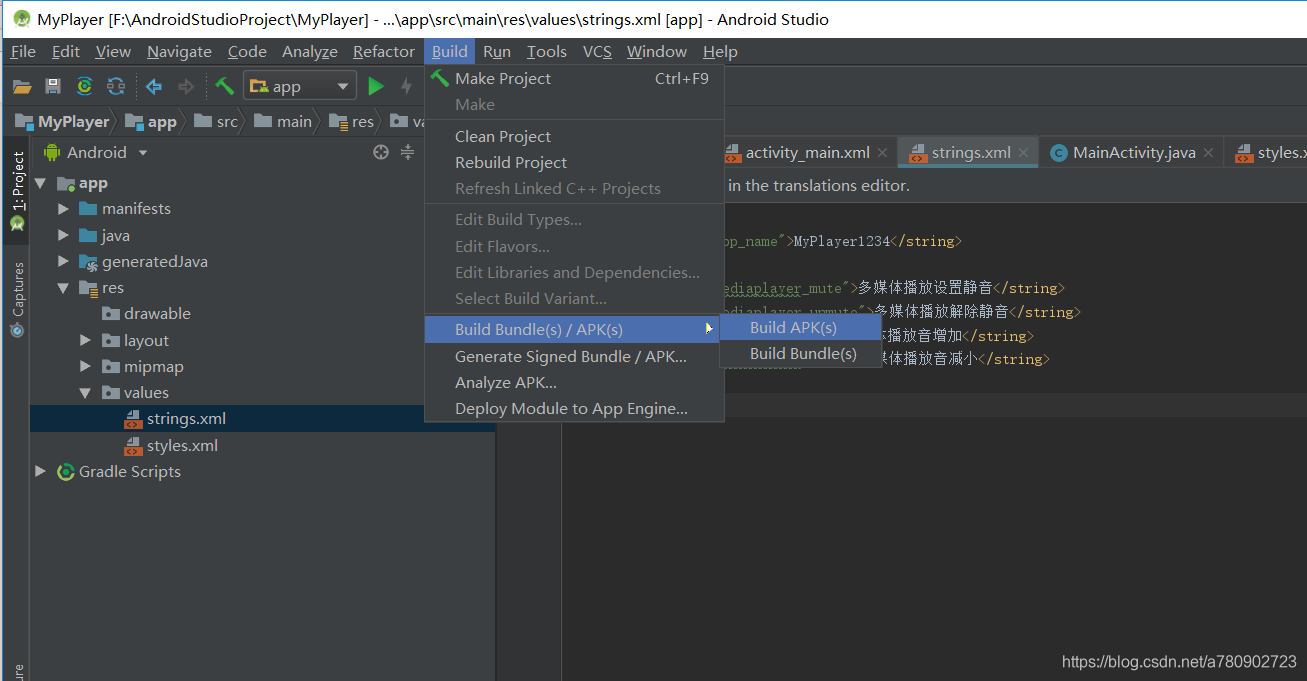Open the Code menu
1307x681 pixels.
tap(247, 51)
